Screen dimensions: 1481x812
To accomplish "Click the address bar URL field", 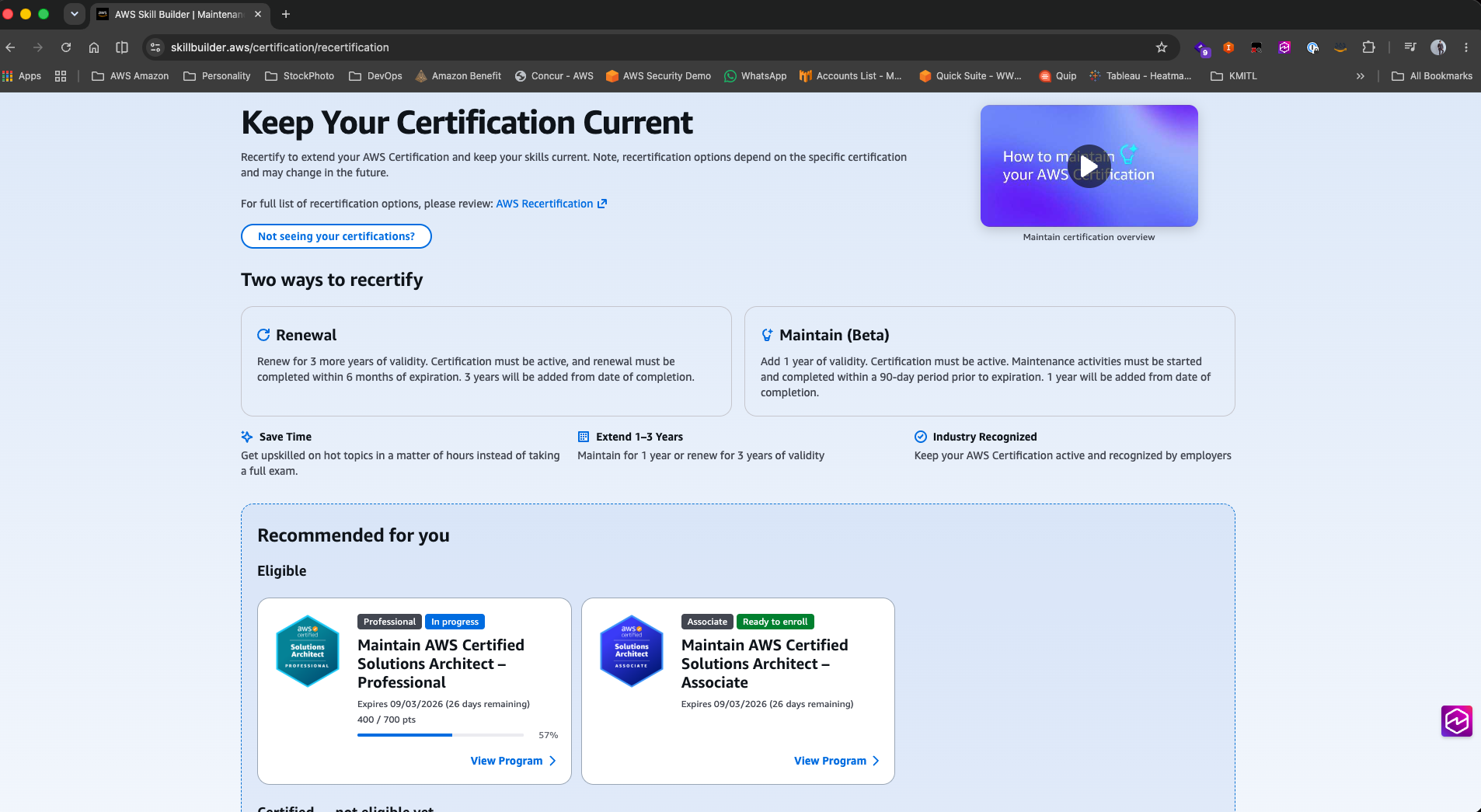I will point(660,47).
